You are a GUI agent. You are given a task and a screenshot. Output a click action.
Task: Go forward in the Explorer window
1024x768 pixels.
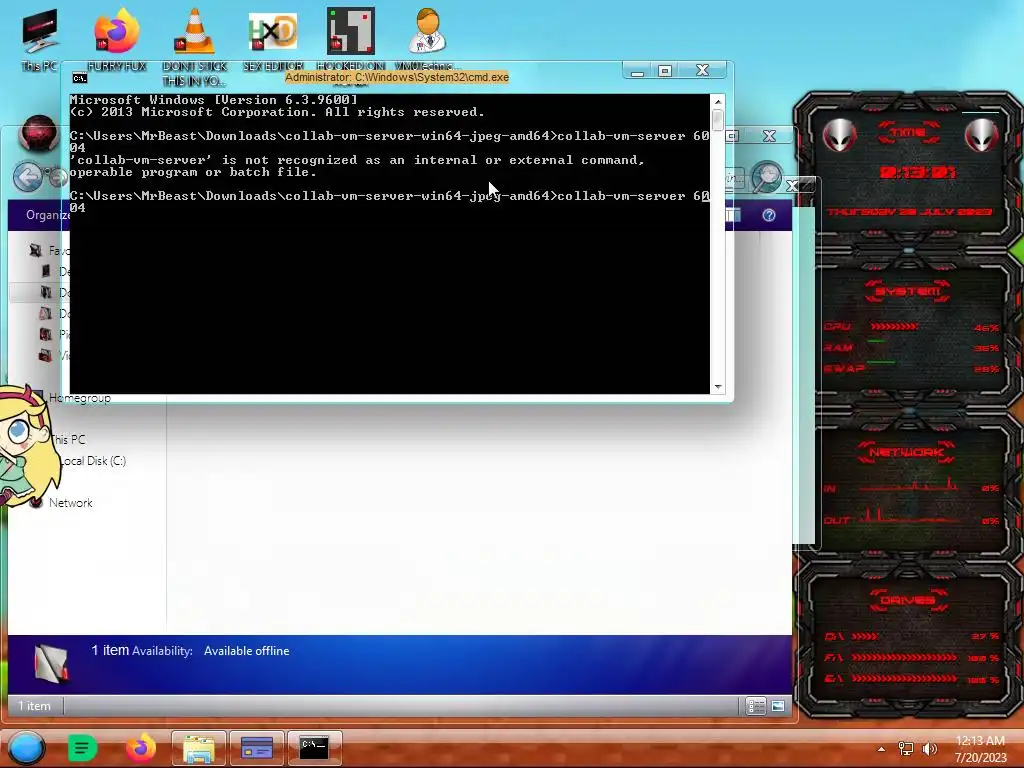tap(57, 176)
